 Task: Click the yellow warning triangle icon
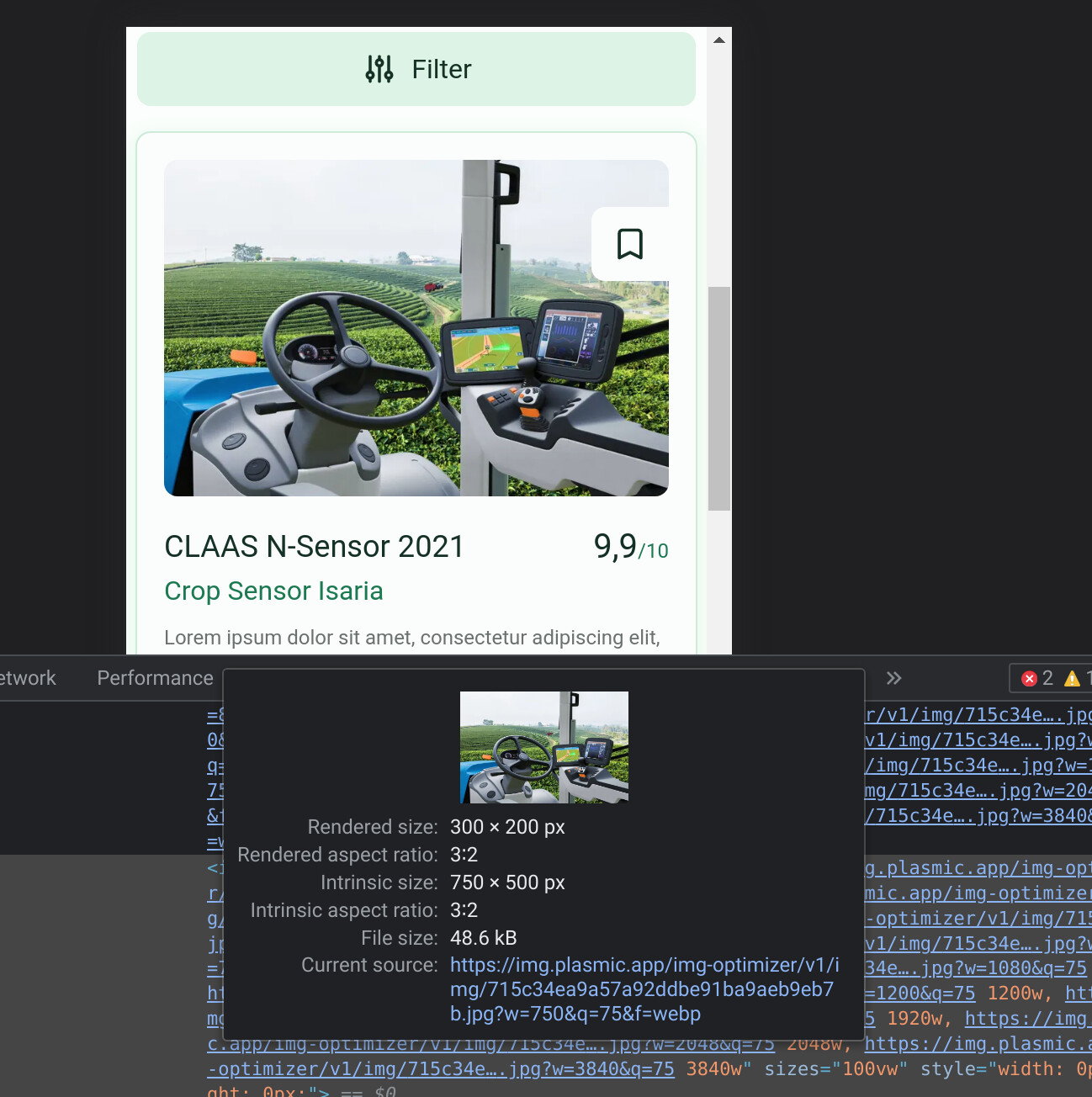pyautogui.click(x=1072, y=678)
